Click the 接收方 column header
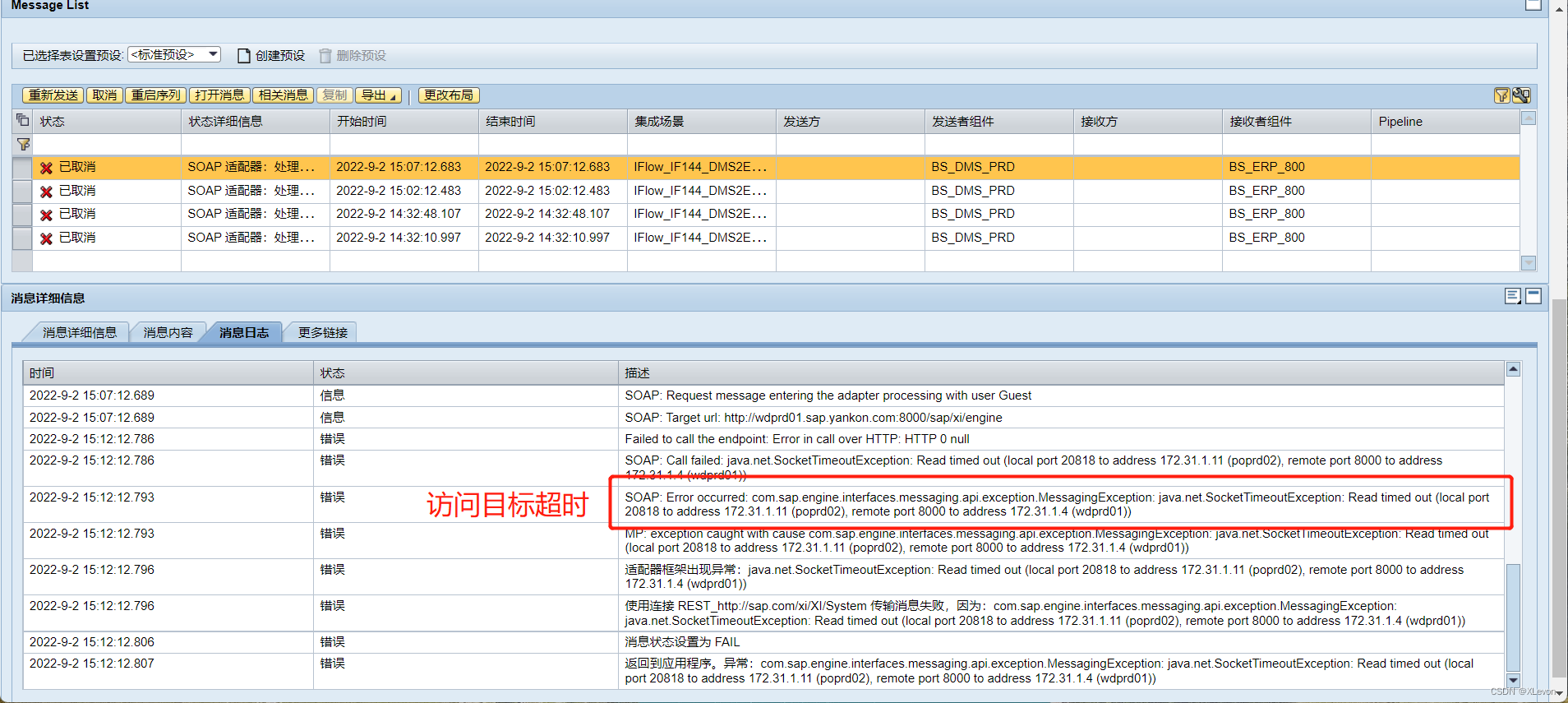The width and height of the screenshot is (1568, 703). 1147,121
